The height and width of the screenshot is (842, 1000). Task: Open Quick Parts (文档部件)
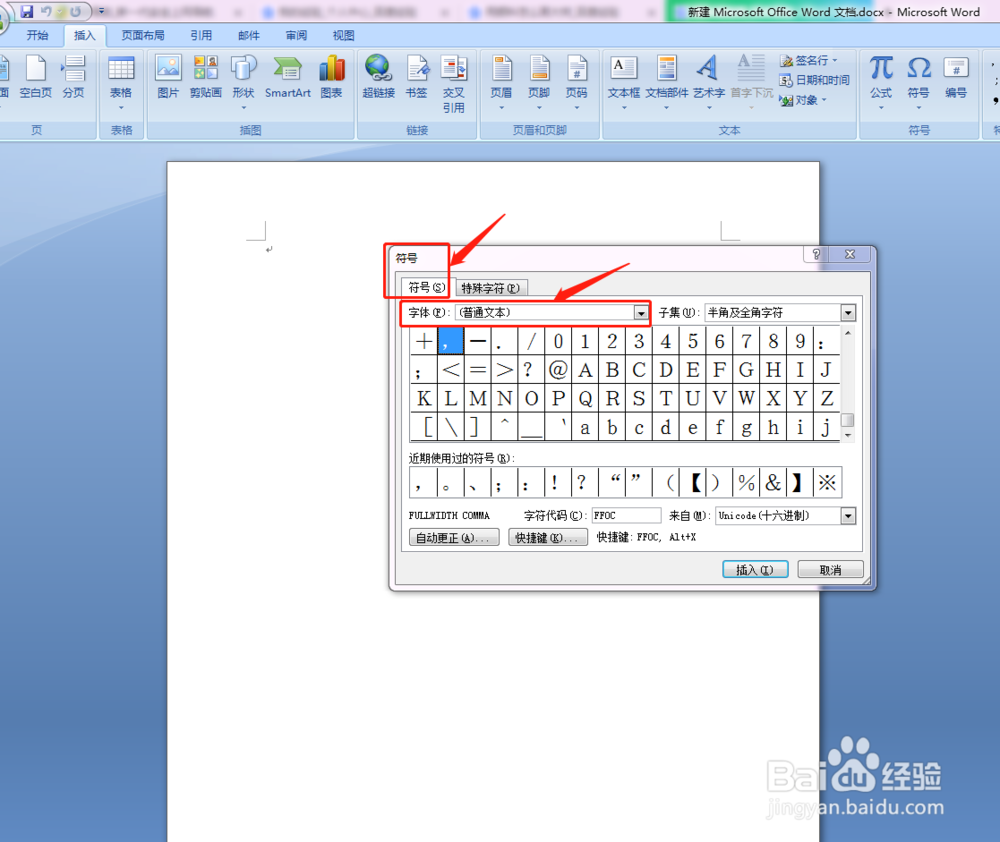click(666, 82)
